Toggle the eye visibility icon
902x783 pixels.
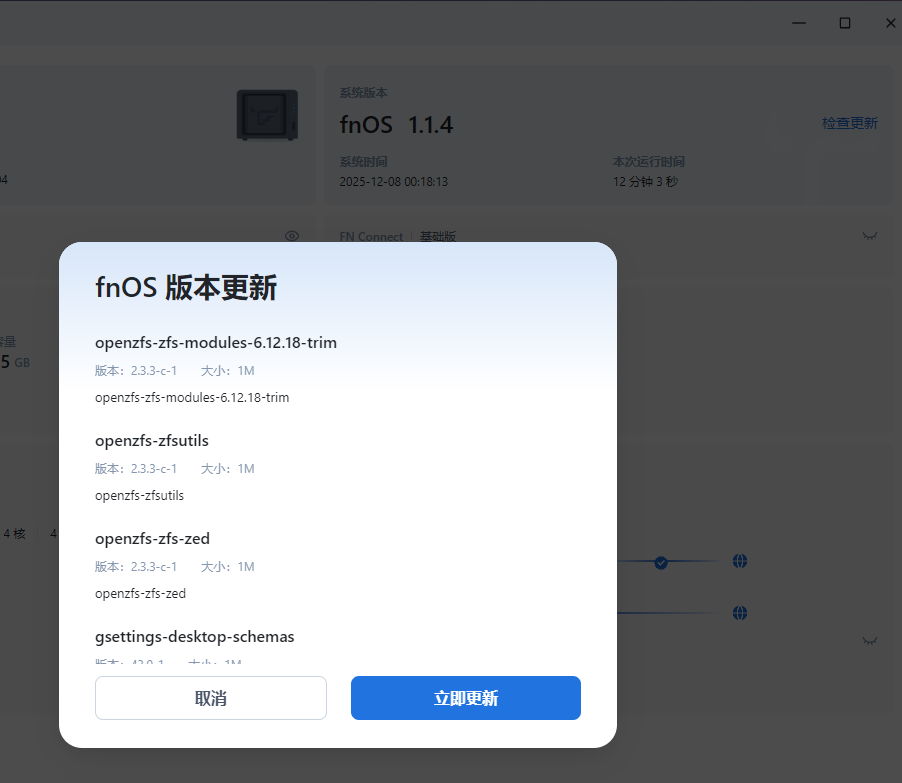(292, 236)
